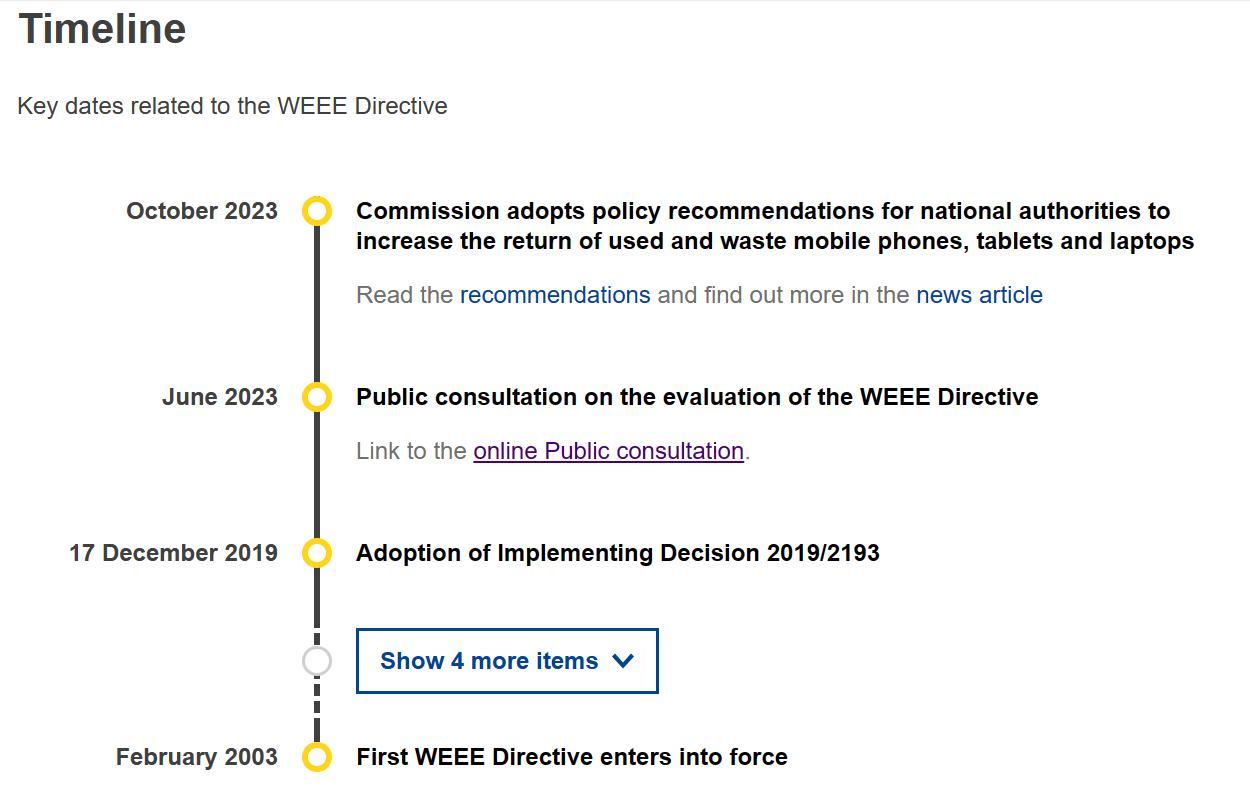
Task: Click the grey hidden-items timeline circle
Action: point(316,661)
